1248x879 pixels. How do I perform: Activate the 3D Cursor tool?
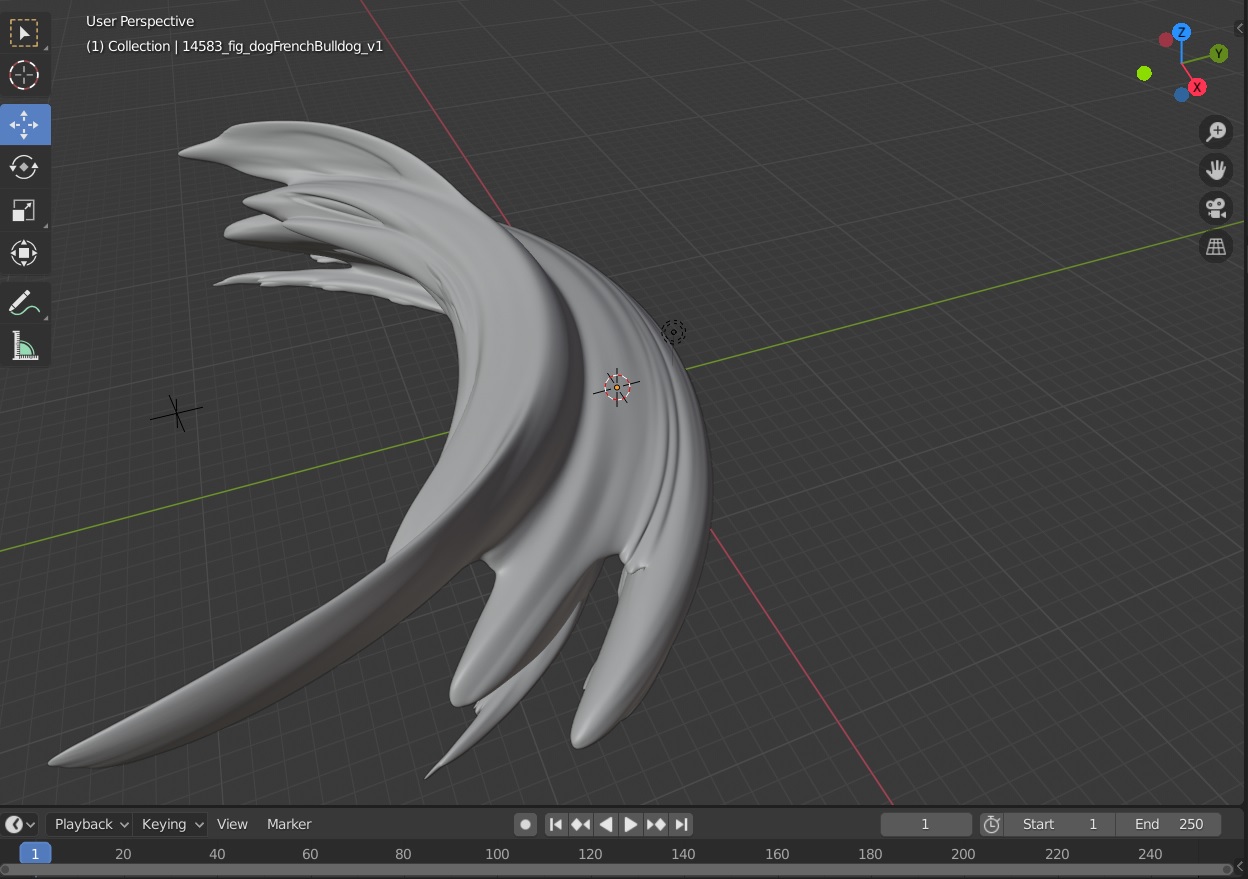[24, 75]
